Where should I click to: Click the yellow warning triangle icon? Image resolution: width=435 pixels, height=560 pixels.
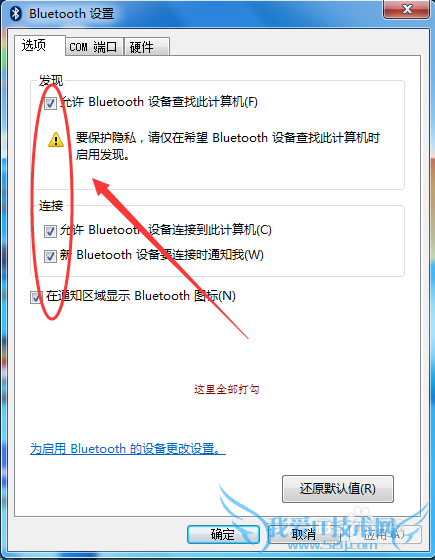pyautogui.click(x=56, y=140)
